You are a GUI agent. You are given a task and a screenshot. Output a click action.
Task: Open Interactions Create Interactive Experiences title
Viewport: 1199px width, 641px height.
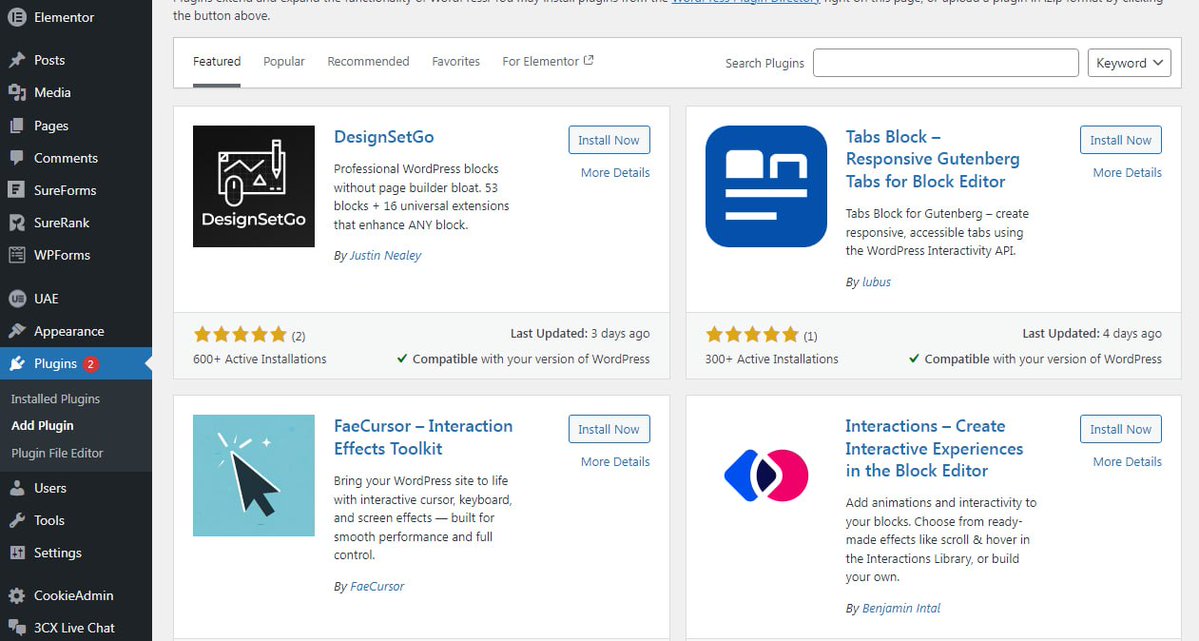[934, 448]
